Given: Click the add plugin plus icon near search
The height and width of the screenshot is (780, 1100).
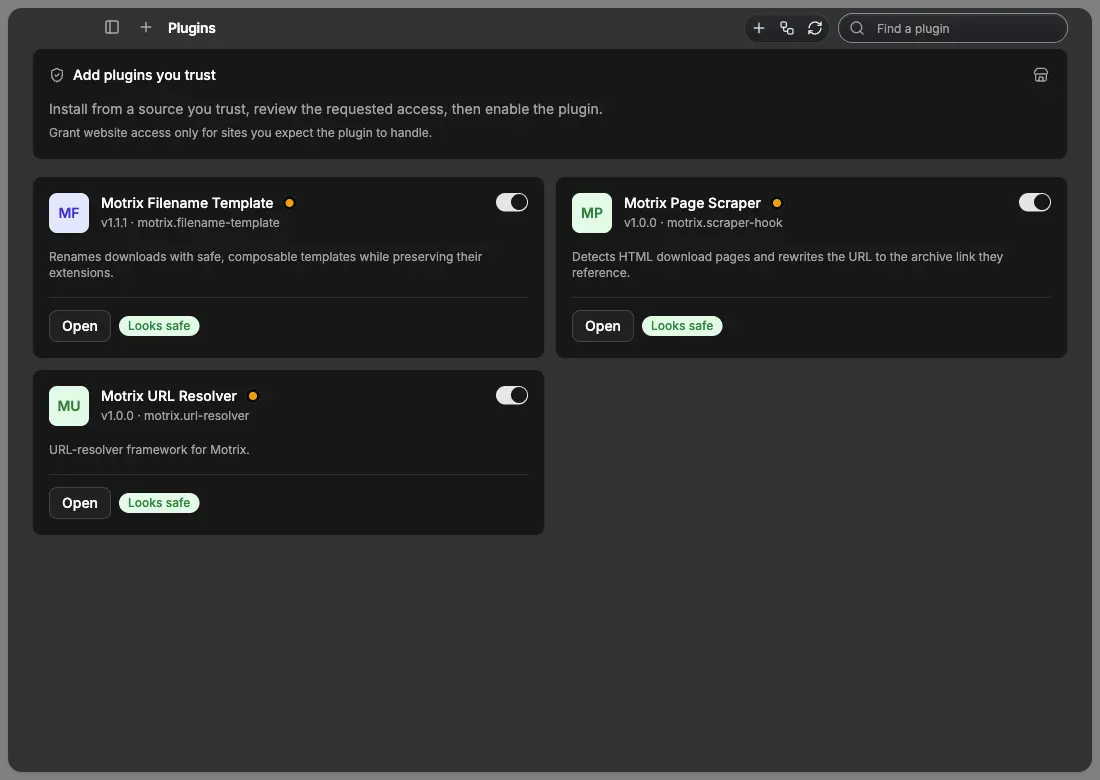Looking at the screenshot, I should pos(758,28).
